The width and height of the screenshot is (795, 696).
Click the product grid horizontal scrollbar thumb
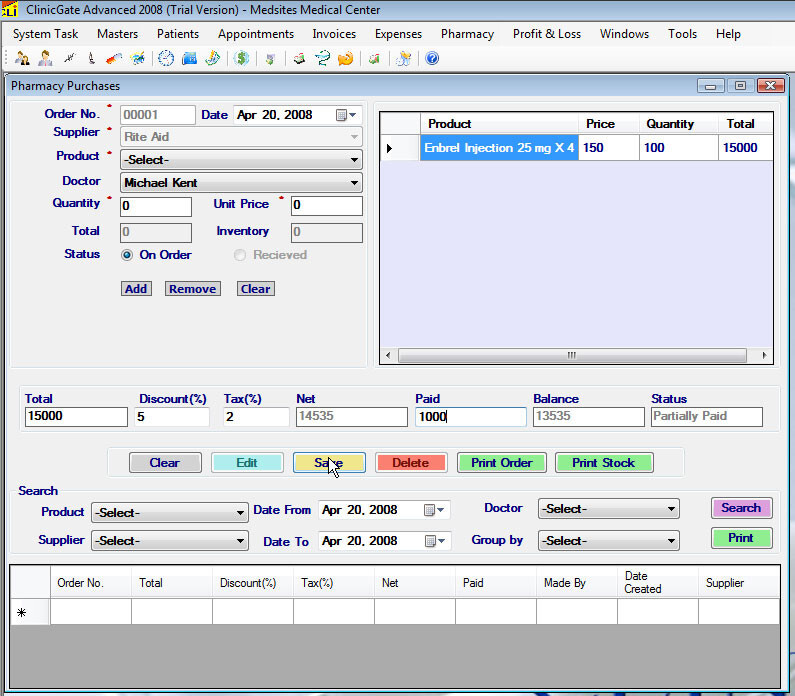click(572, 355)
